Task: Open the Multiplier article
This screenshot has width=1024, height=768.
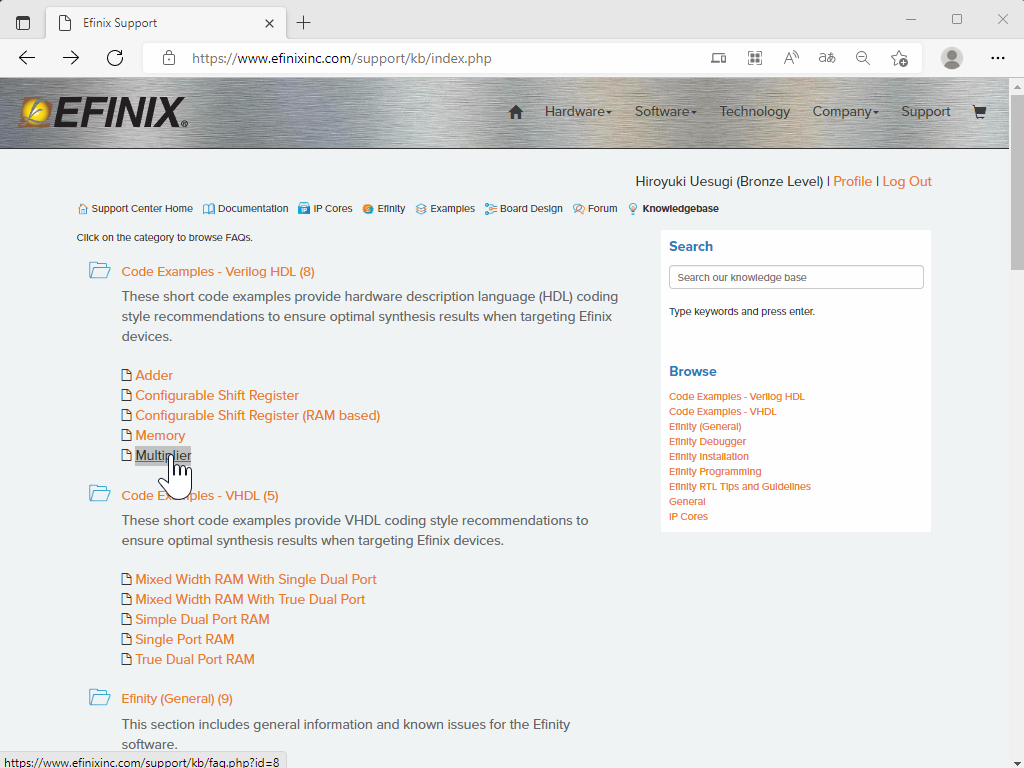Action: pyautogui.click(x=163, y=455)
